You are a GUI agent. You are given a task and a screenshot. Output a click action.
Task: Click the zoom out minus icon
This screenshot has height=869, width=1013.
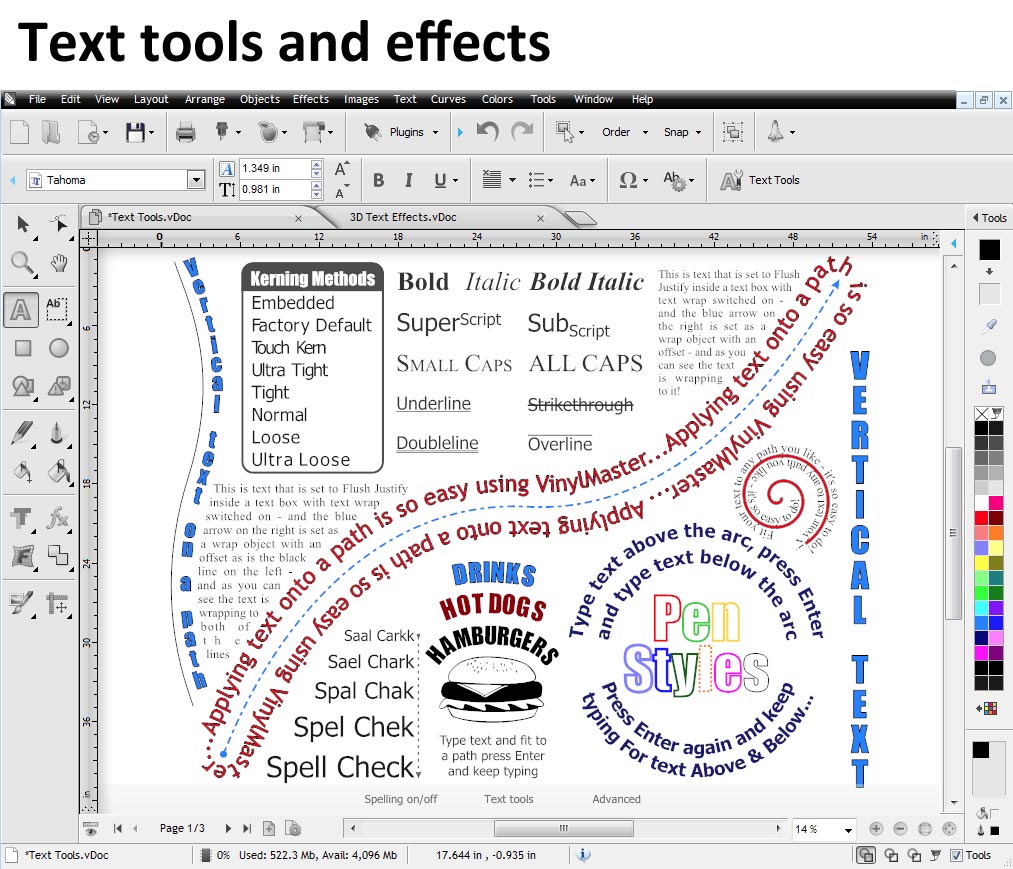coord(900,828)
